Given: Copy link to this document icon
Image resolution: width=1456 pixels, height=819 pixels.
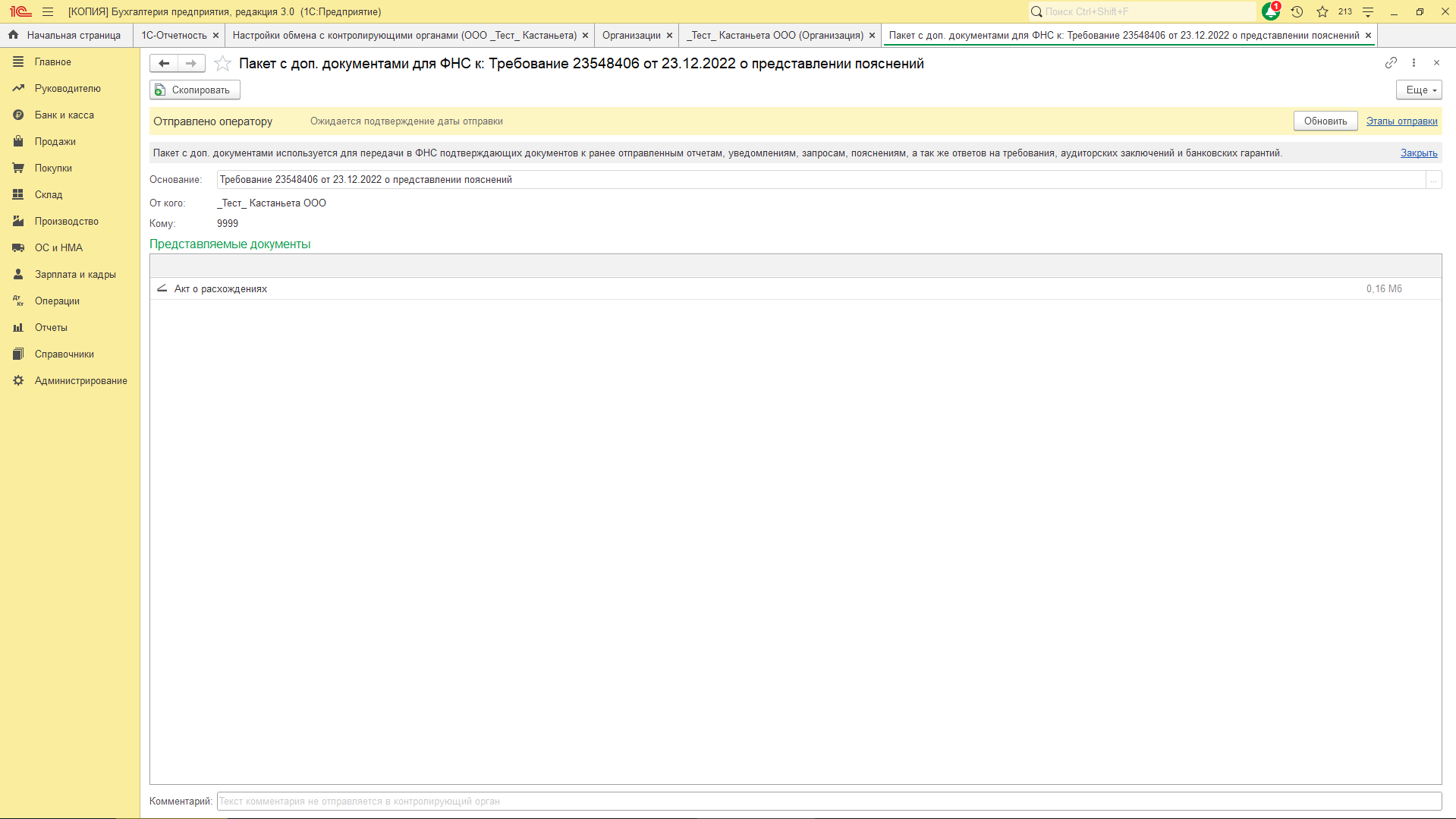Looking at the screenshot, I should [1391, 63].
